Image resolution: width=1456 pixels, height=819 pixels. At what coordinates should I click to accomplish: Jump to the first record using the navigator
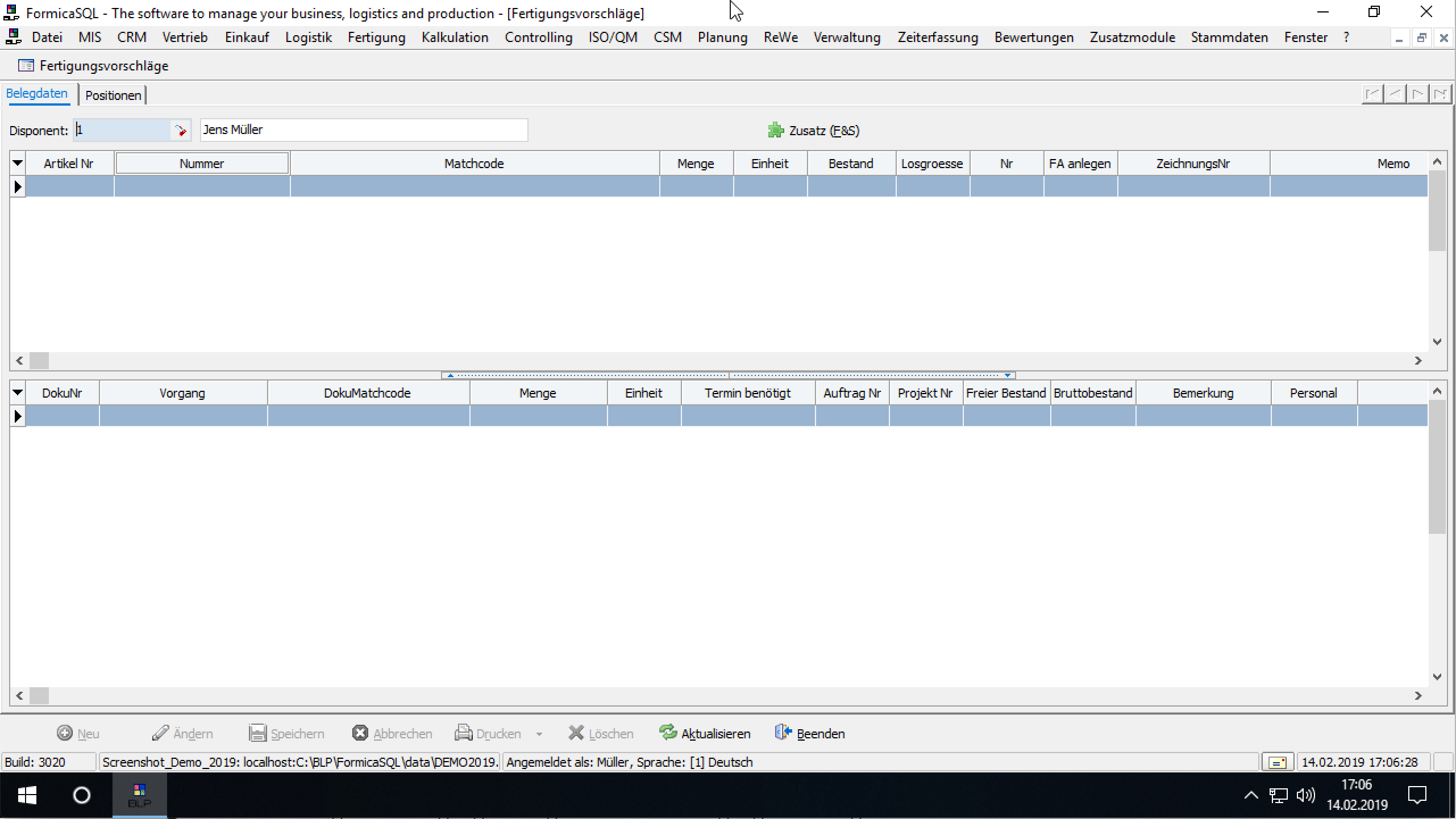[x=1372, y=94]
